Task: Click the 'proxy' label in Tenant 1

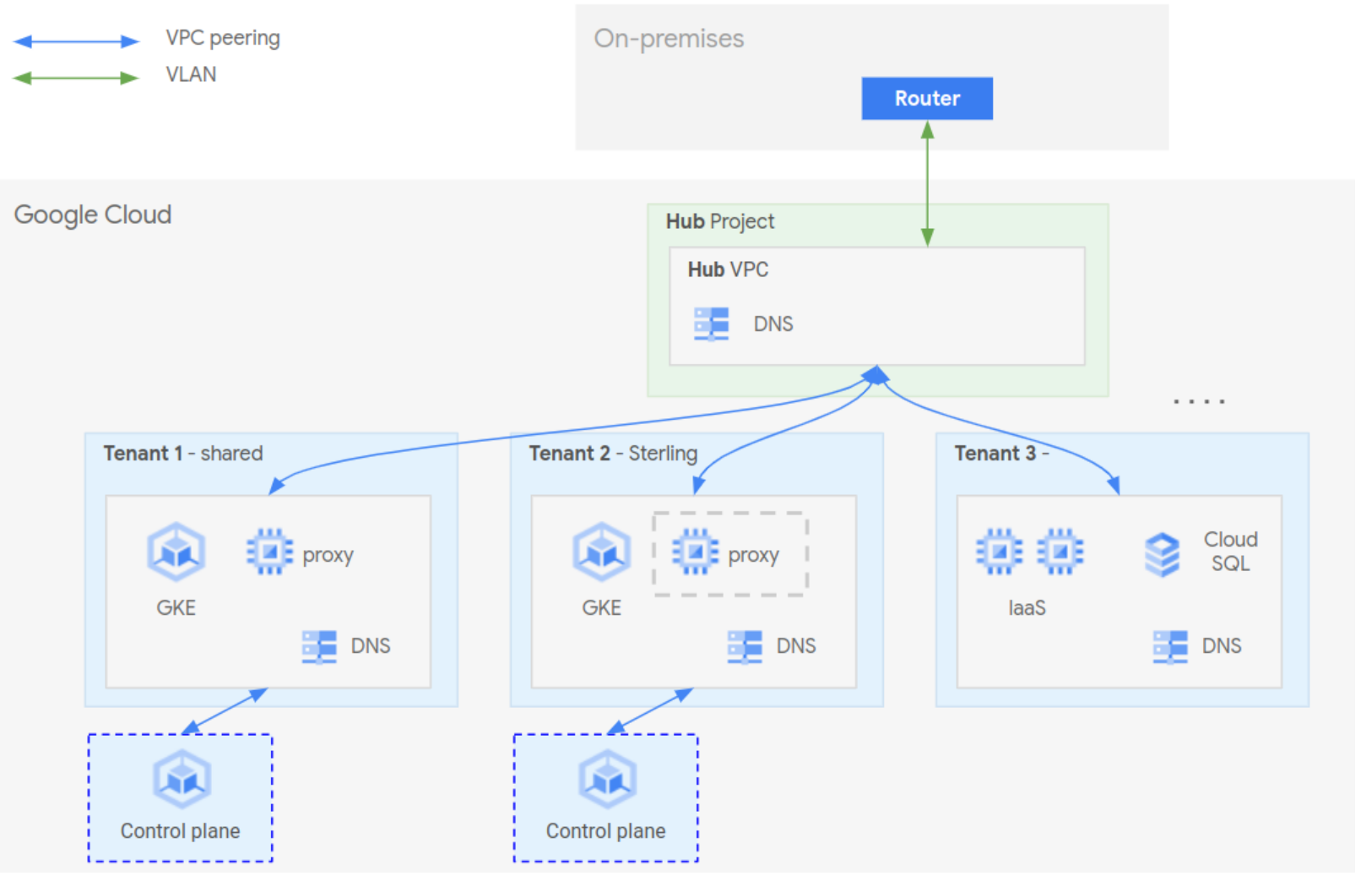Action: [328, 556]
